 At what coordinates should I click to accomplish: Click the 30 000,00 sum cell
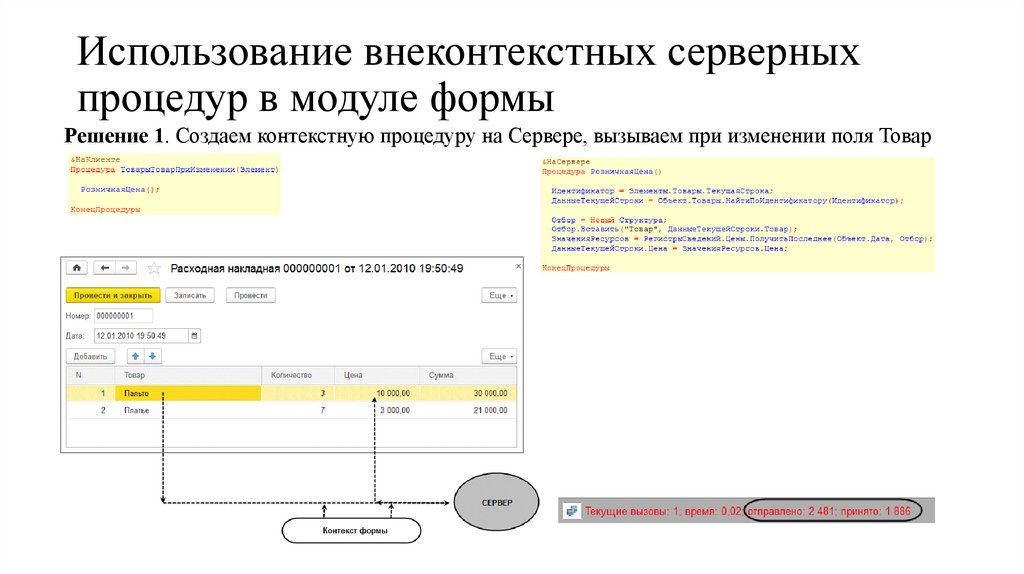tap(468, 393)
